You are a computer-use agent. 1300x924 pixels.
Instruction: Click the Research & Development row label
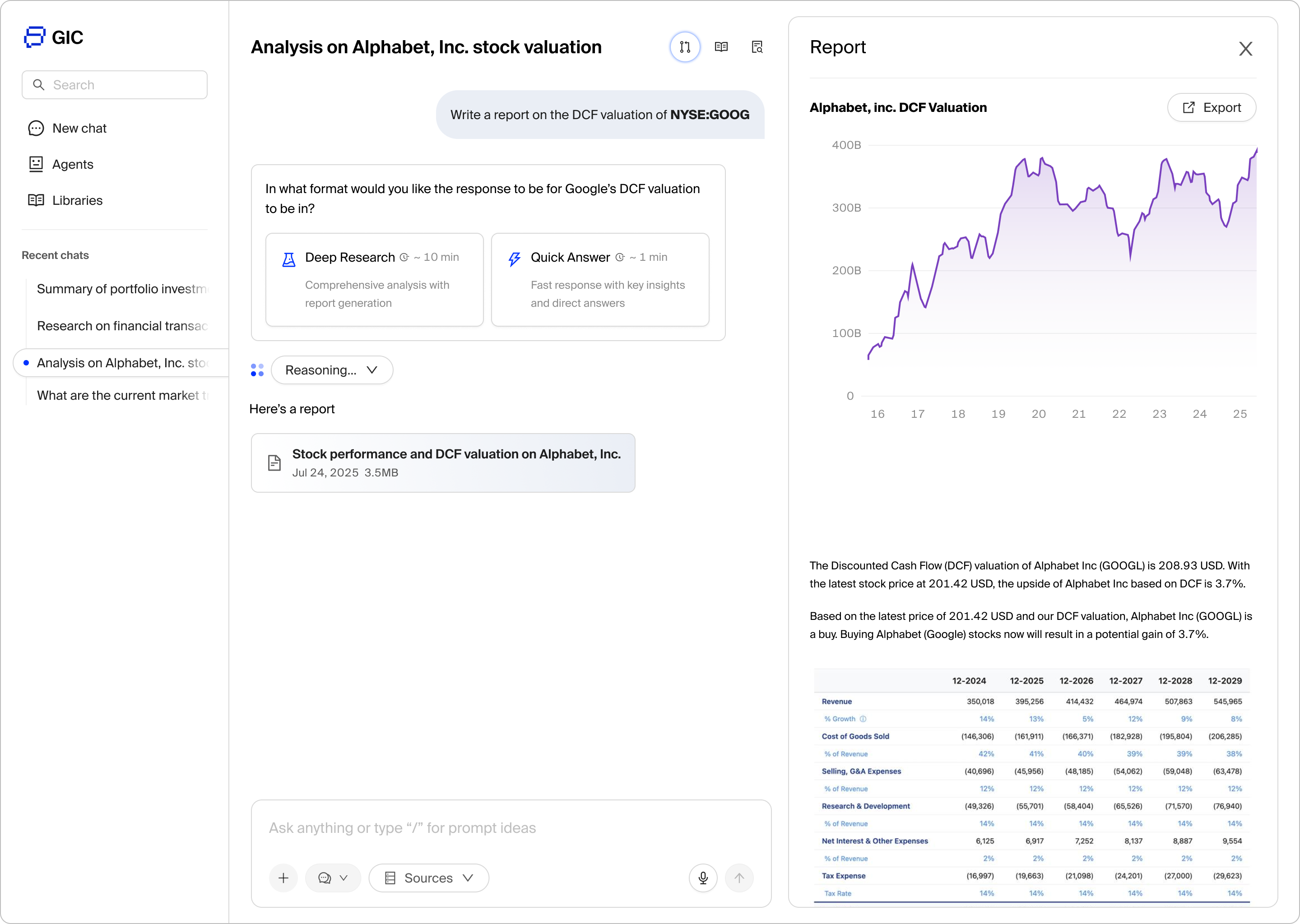866,806
